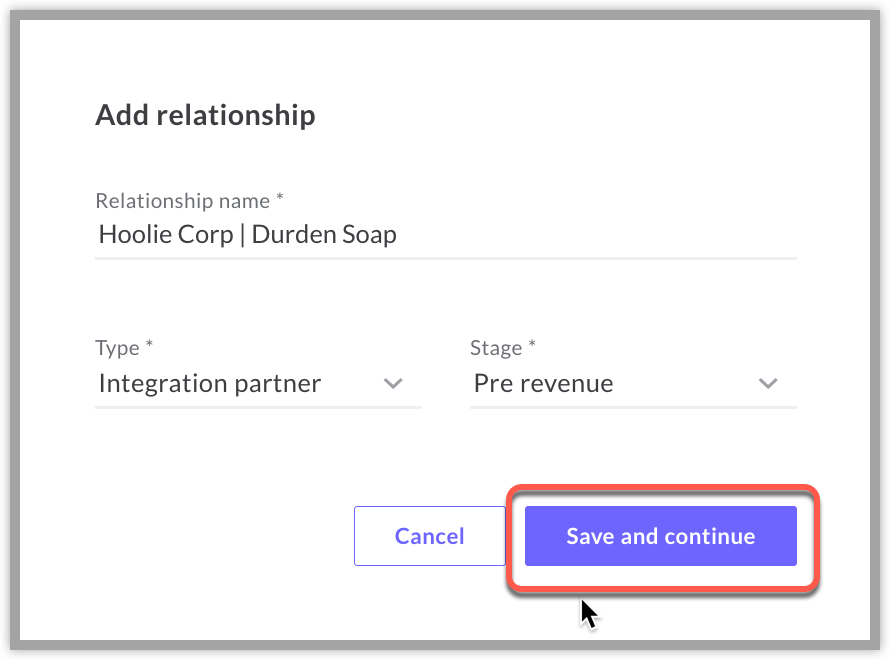
Task: Click empty area right of relationship name text
Action: (x=596, y=235)
